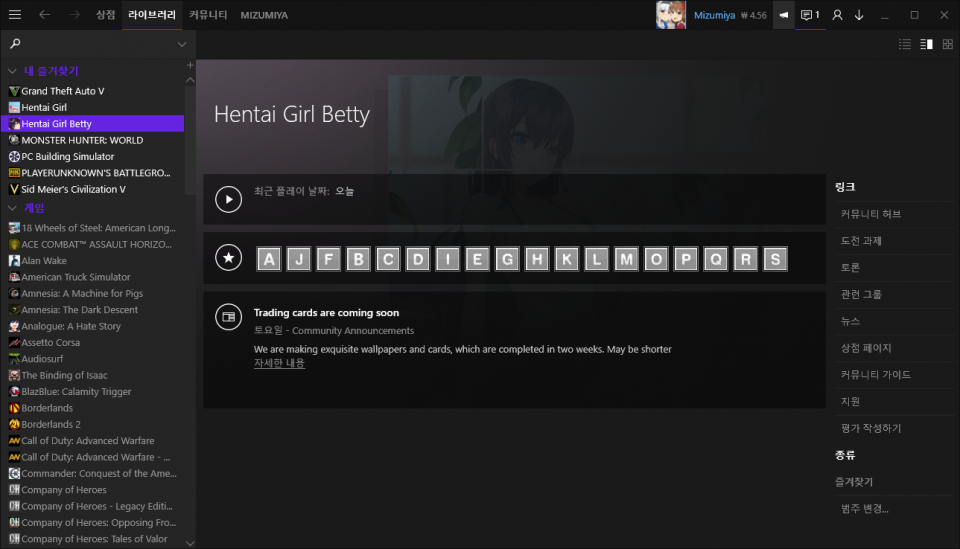
Task: Click the achievement tile M
Action: point(626,259)
